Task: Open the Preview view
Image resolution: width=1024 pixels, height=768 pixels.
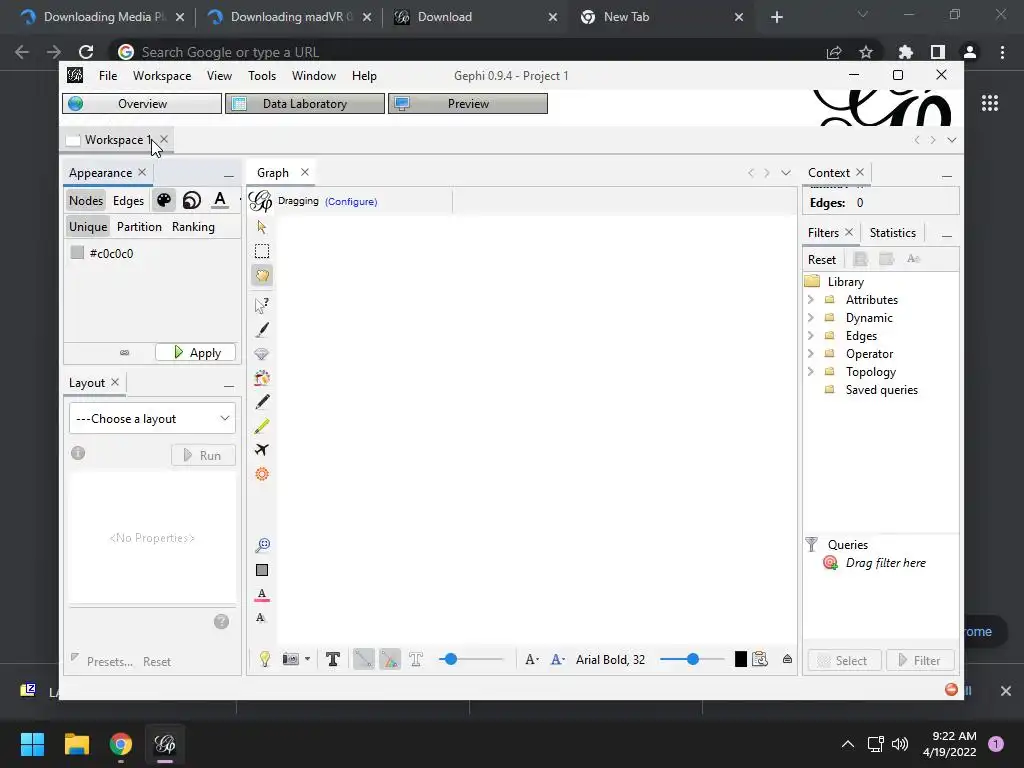Action: click(468, 104)
